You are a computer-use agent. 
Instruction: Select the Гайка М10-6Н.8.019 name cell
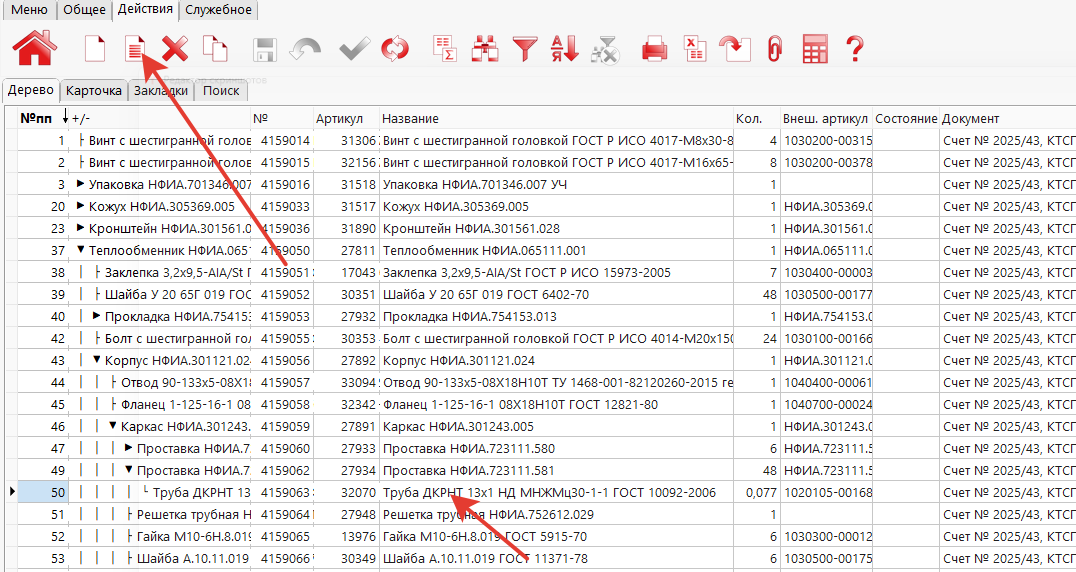tap(555, 536)
